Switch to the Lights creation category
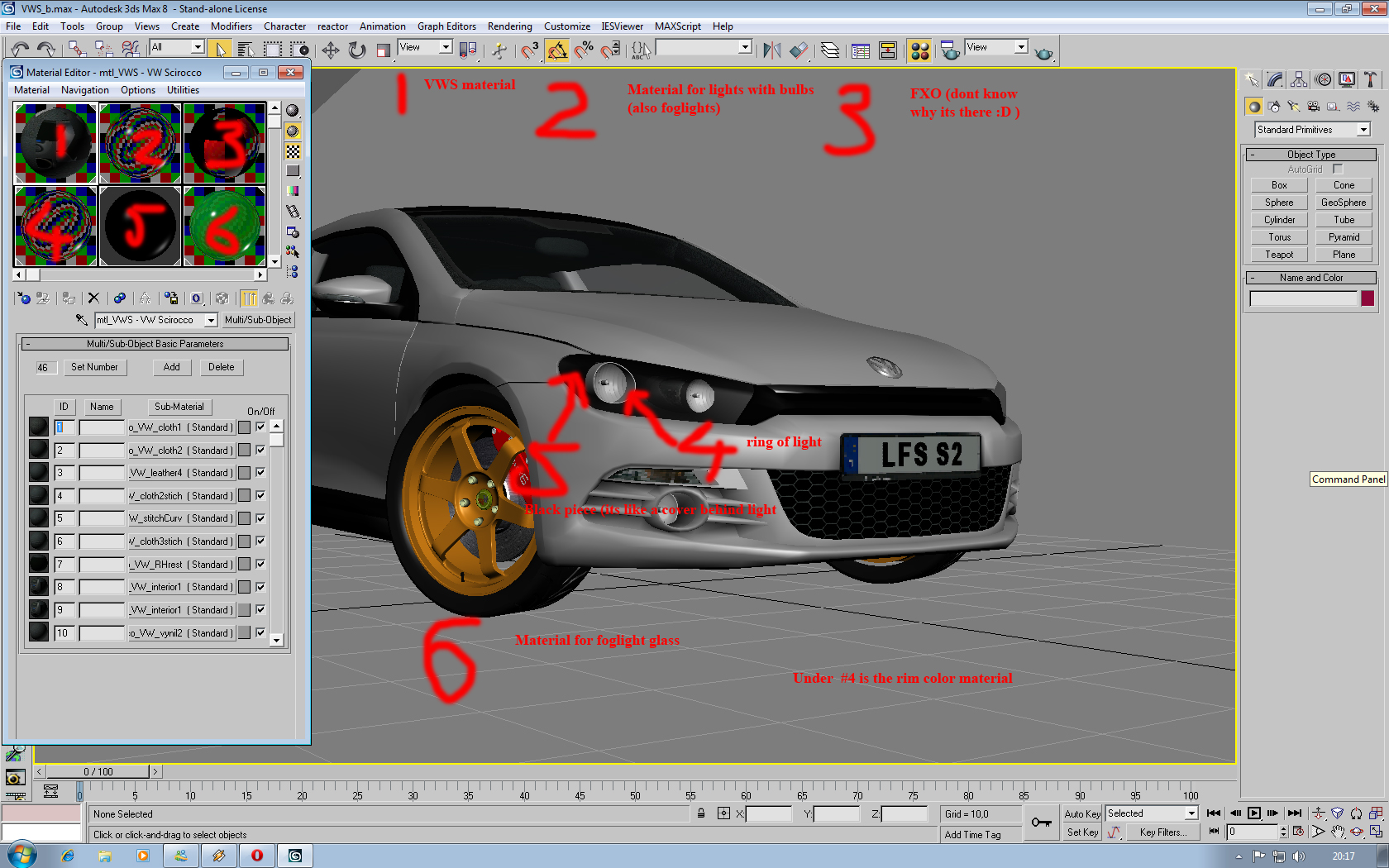The height and width of the screenshot is (868, 1389). click(1294, 107)
